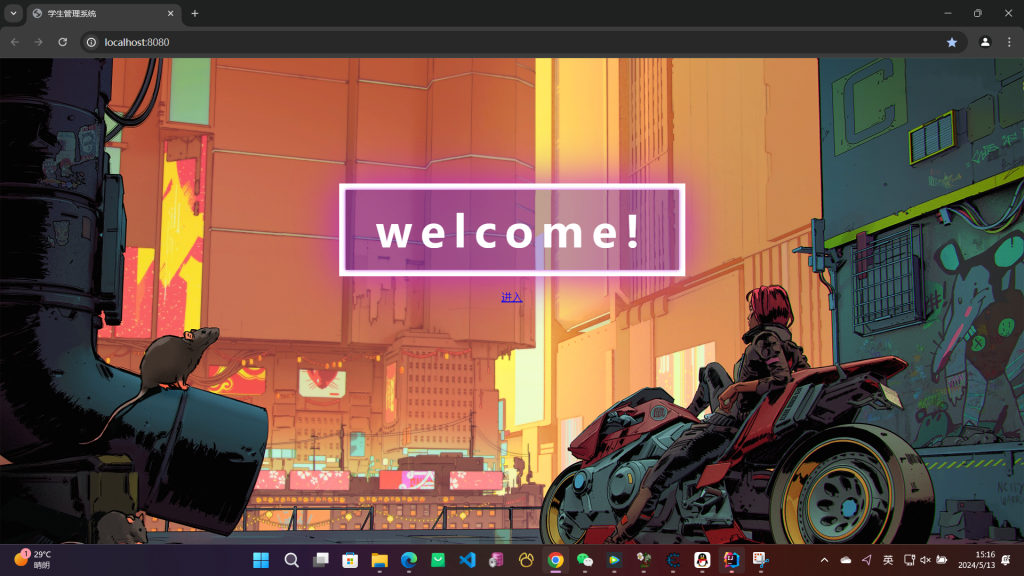Open Navicat from the taskbar

tap(526, 560)
